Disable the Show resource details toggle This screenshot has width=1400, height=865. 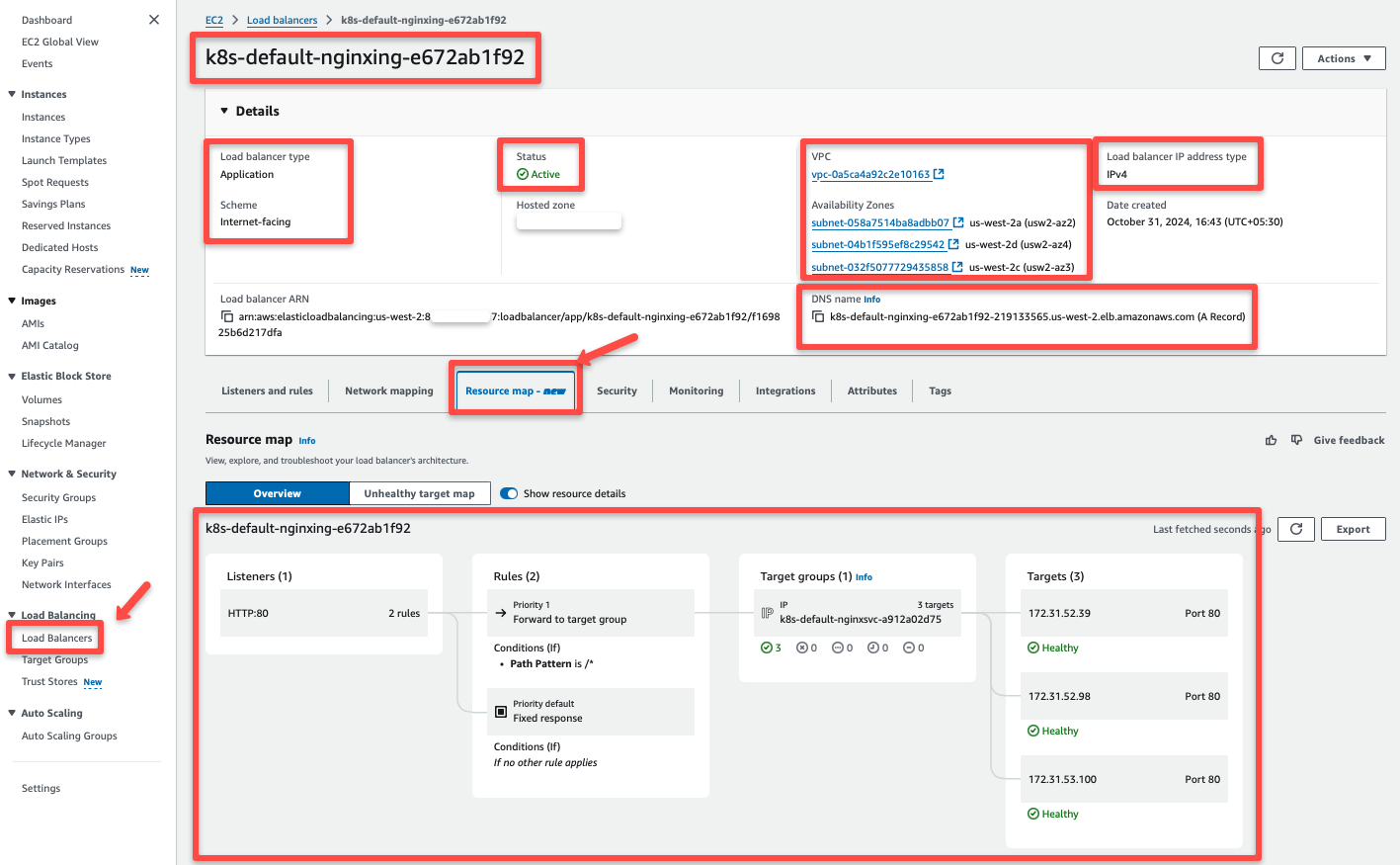point(508,492)
